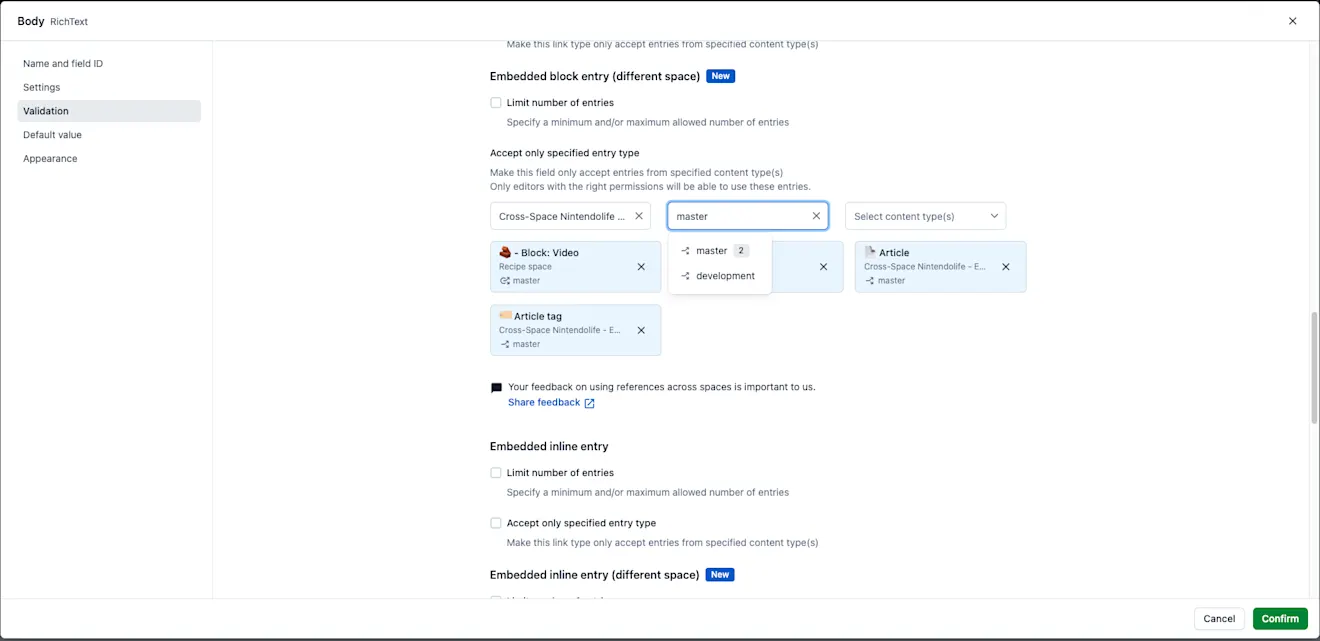
Task: Open the Select content type(s) dropdown
Action: (x=925, y=216)
